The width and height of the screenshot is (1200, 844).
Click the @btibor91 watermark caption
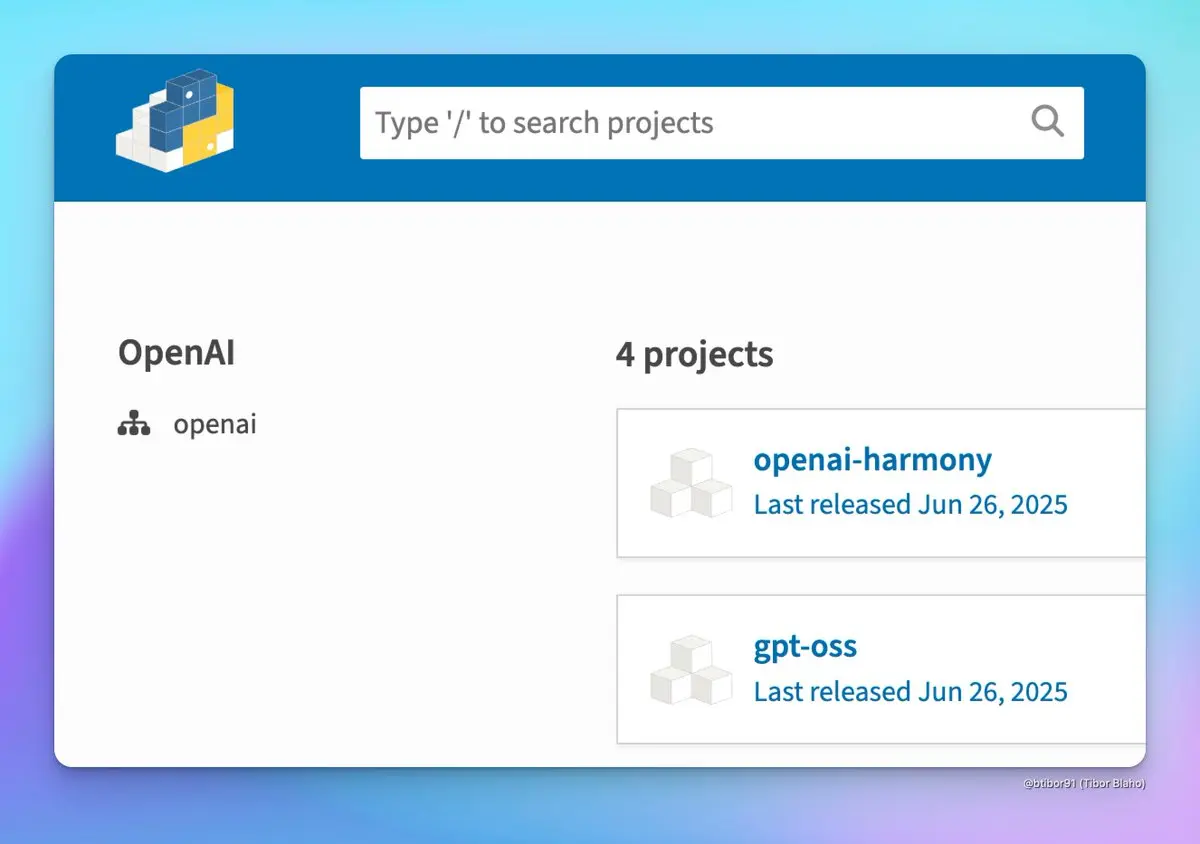point(1084,784)
